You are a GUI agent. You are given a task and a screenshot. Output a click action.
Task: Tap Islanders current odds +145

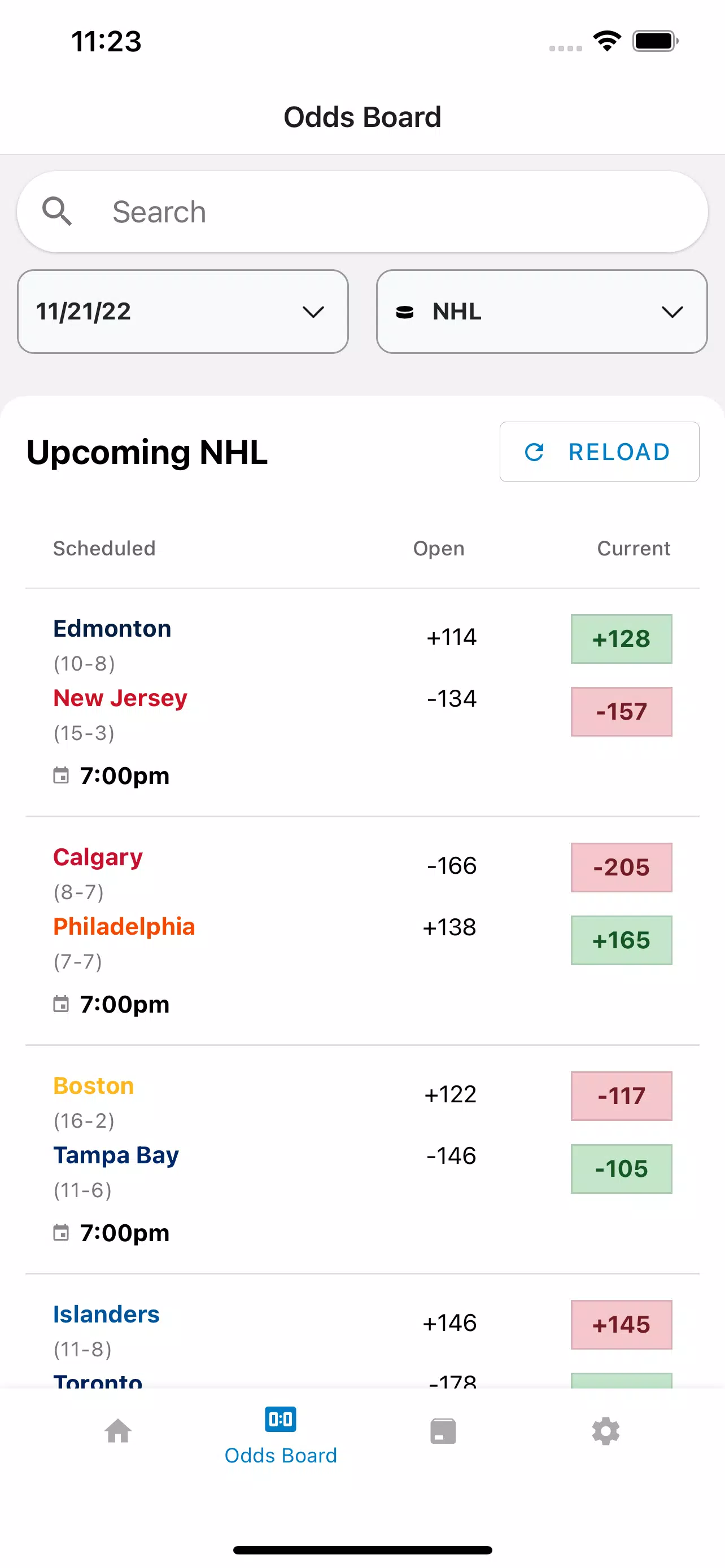[x=622, y=1325]
